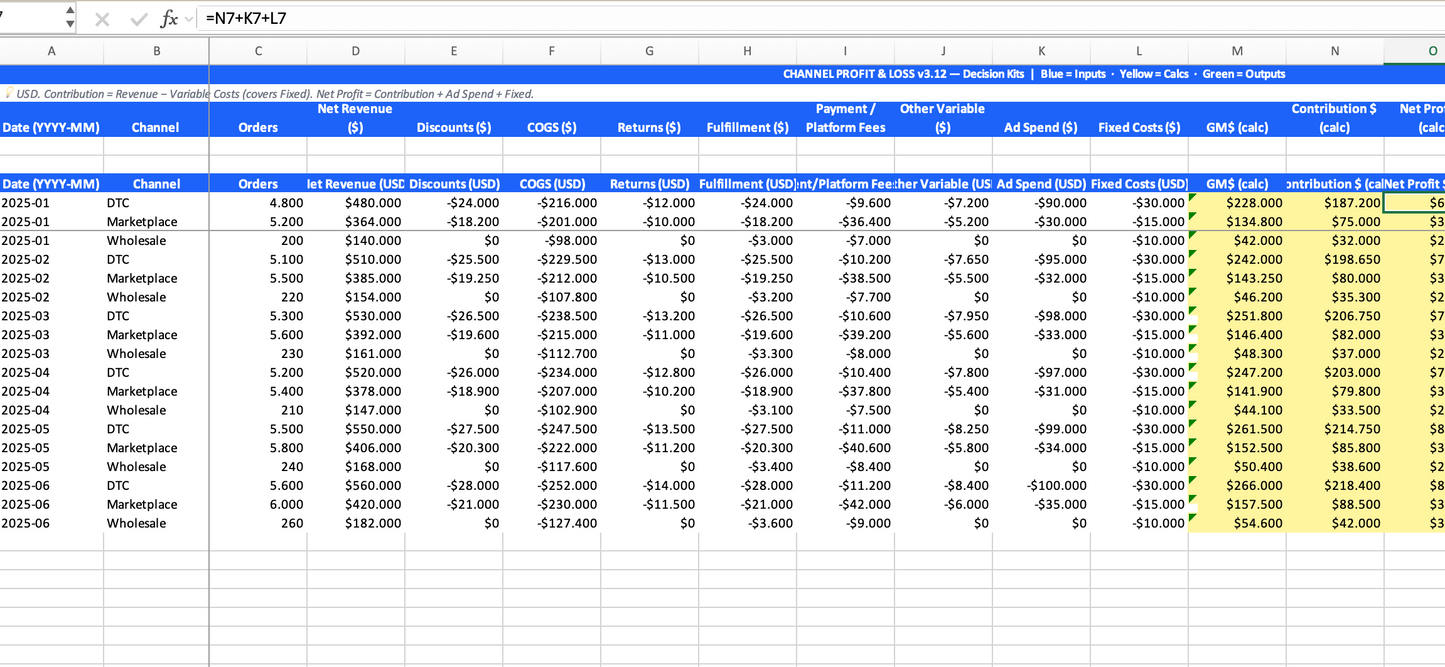Click the CHANNEL PROFIT & LOSS v3.12 title banner
The image size is (1445, 667).
(x=1033, y=74)
